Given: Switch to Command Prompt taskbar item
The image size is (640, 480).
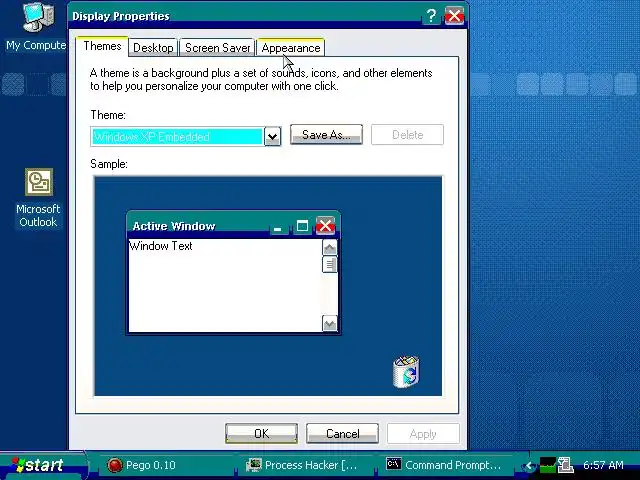Looking at the screenshot, I should (443, 465).
